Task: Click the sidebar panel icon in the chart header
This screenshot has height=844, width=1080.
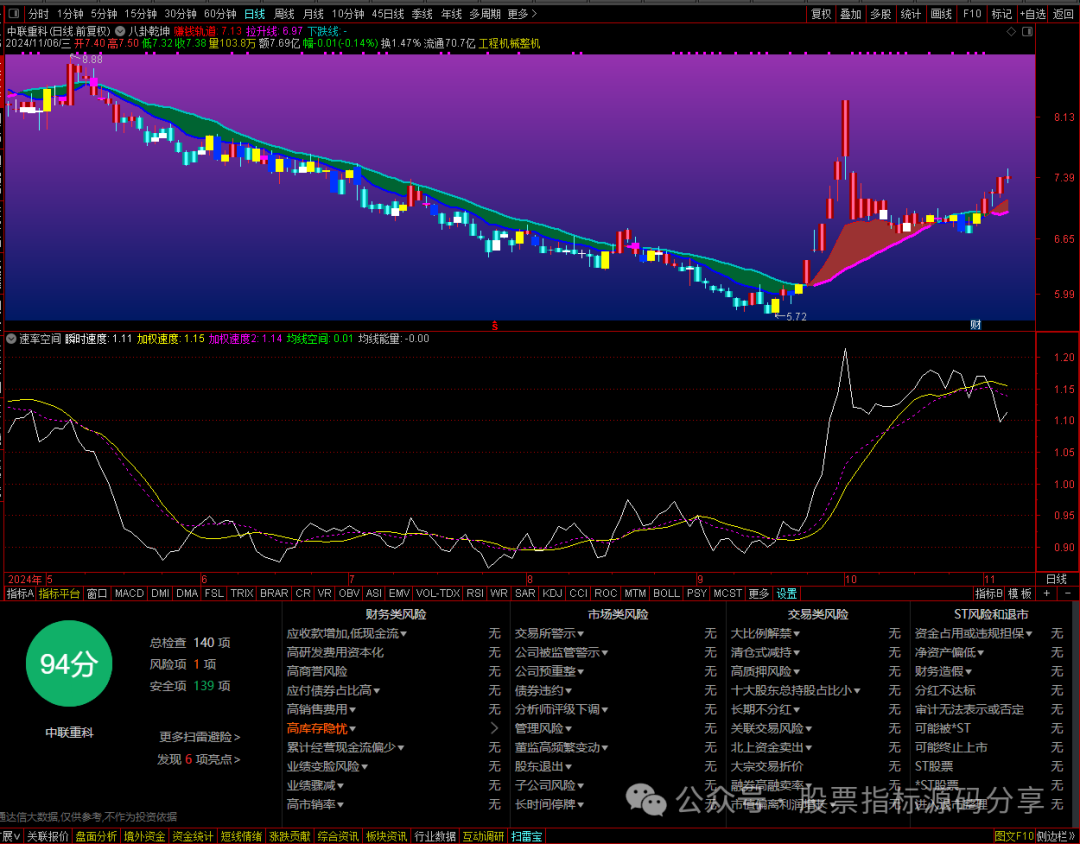Action: click(x=1028, y=32)
